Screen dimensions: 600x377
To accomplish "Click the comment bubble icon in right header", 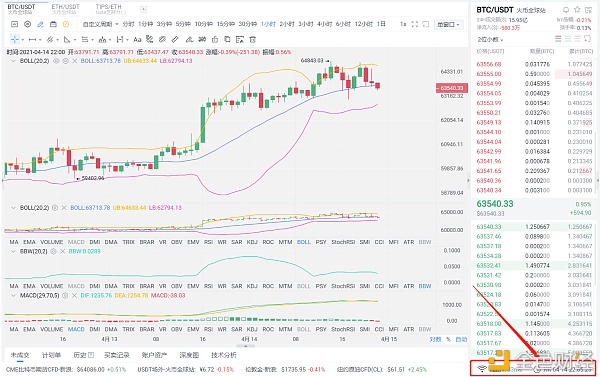I will pos(566,10).
